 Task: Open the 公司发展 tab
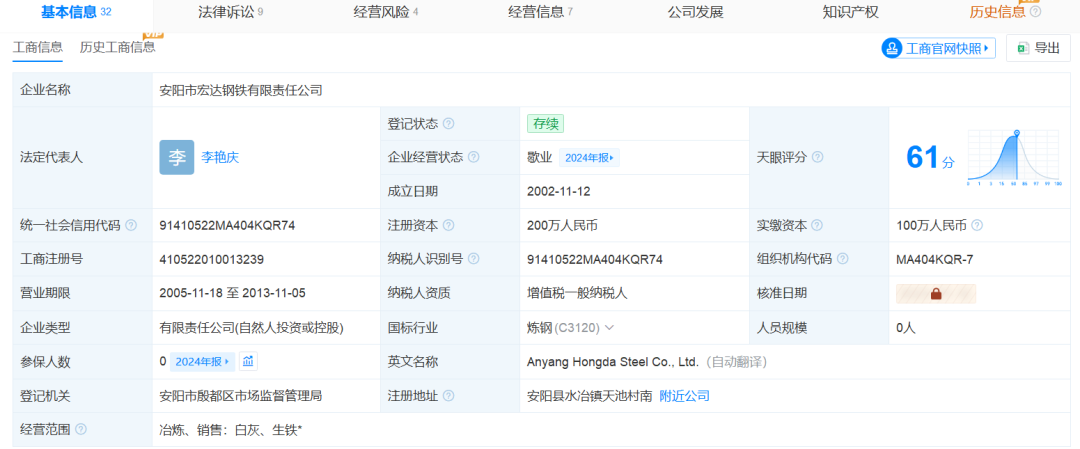[696, 12]
